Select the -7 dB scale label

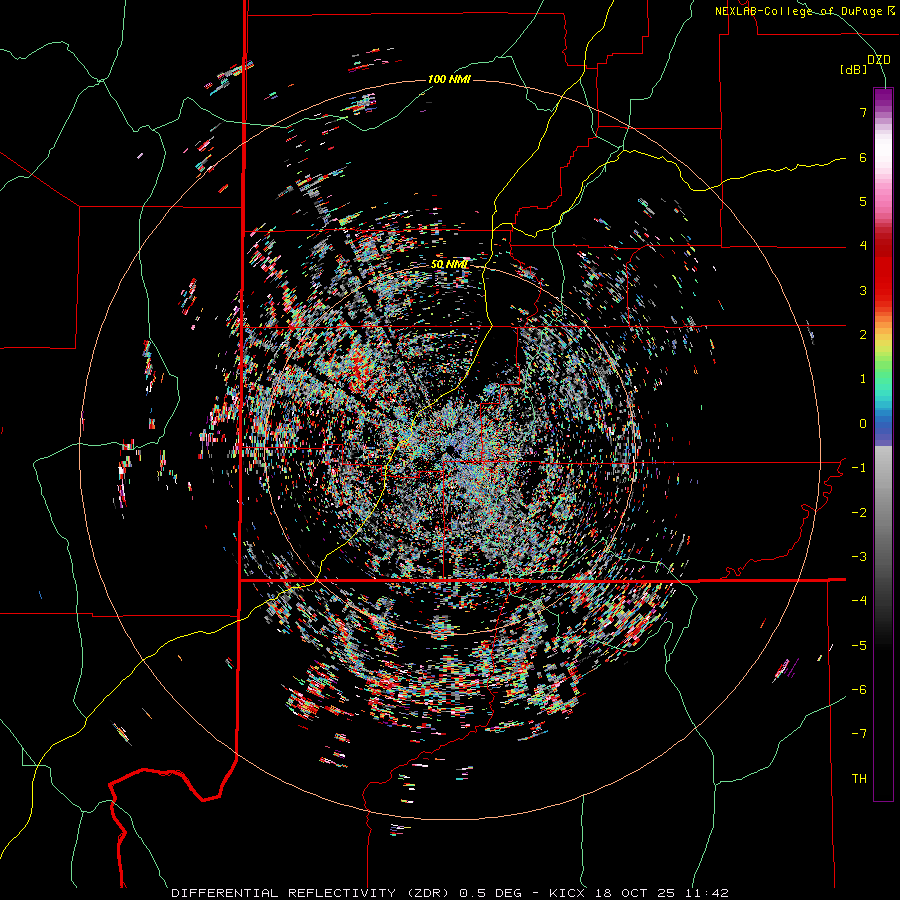coord(859,734)
